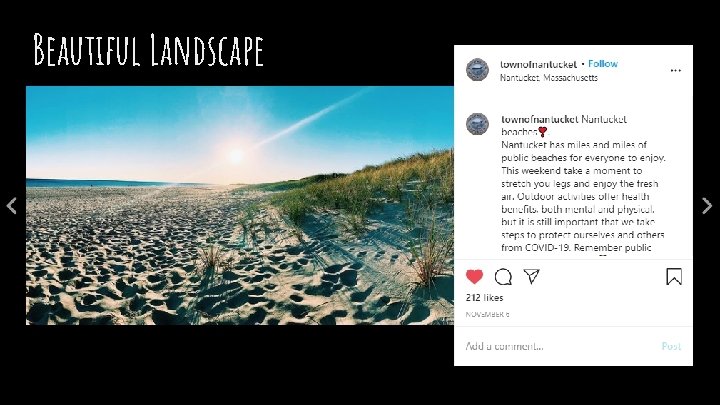The height and width of the screenshot is (405, 720).
Task: Open comments with the speech bubble icon
Action: click(503, 277)
